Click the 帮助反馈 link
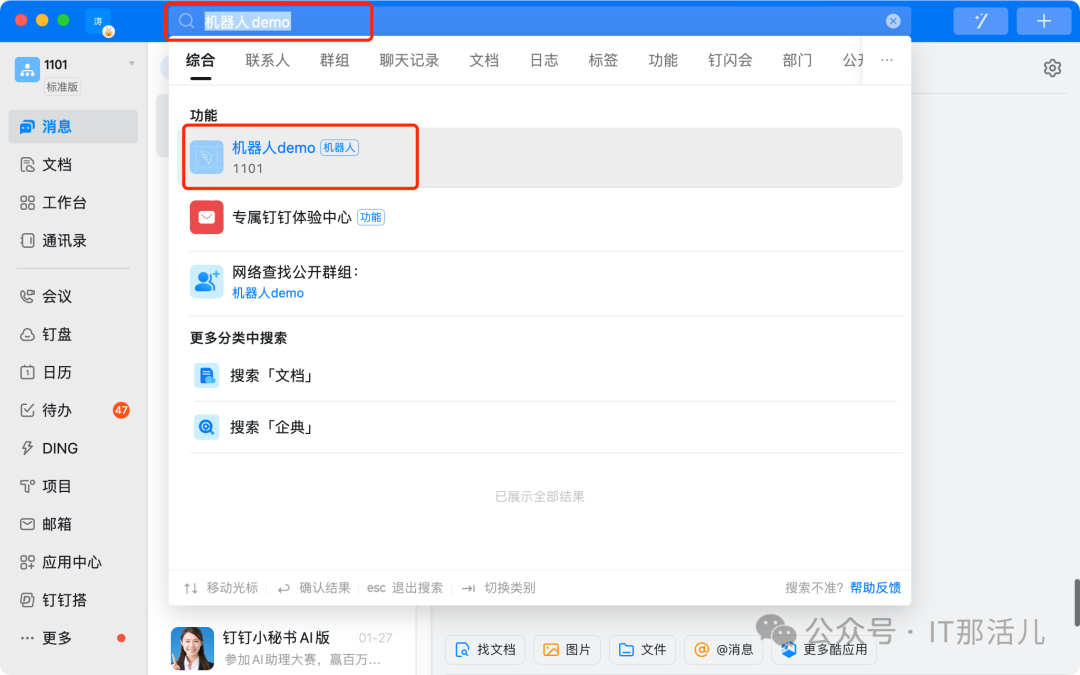The image size is (1080, 675). coord(875,588)
